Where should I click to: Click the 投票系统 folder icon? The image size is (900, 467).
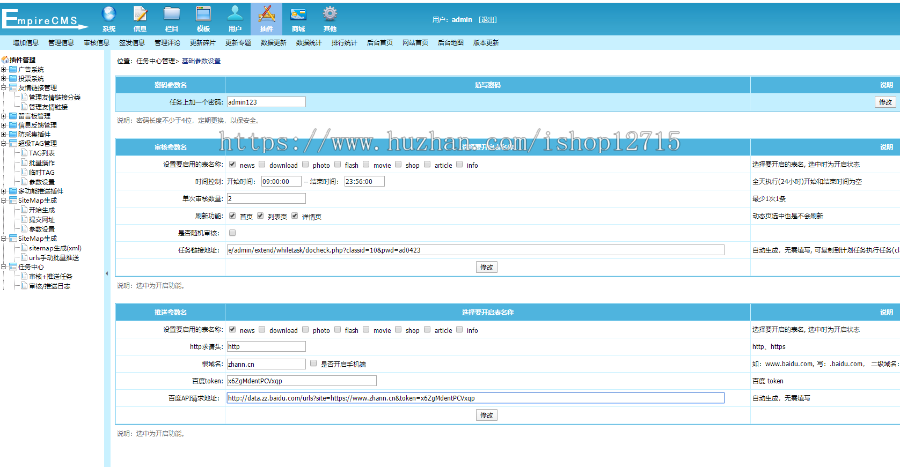click(x=13, y=79)
